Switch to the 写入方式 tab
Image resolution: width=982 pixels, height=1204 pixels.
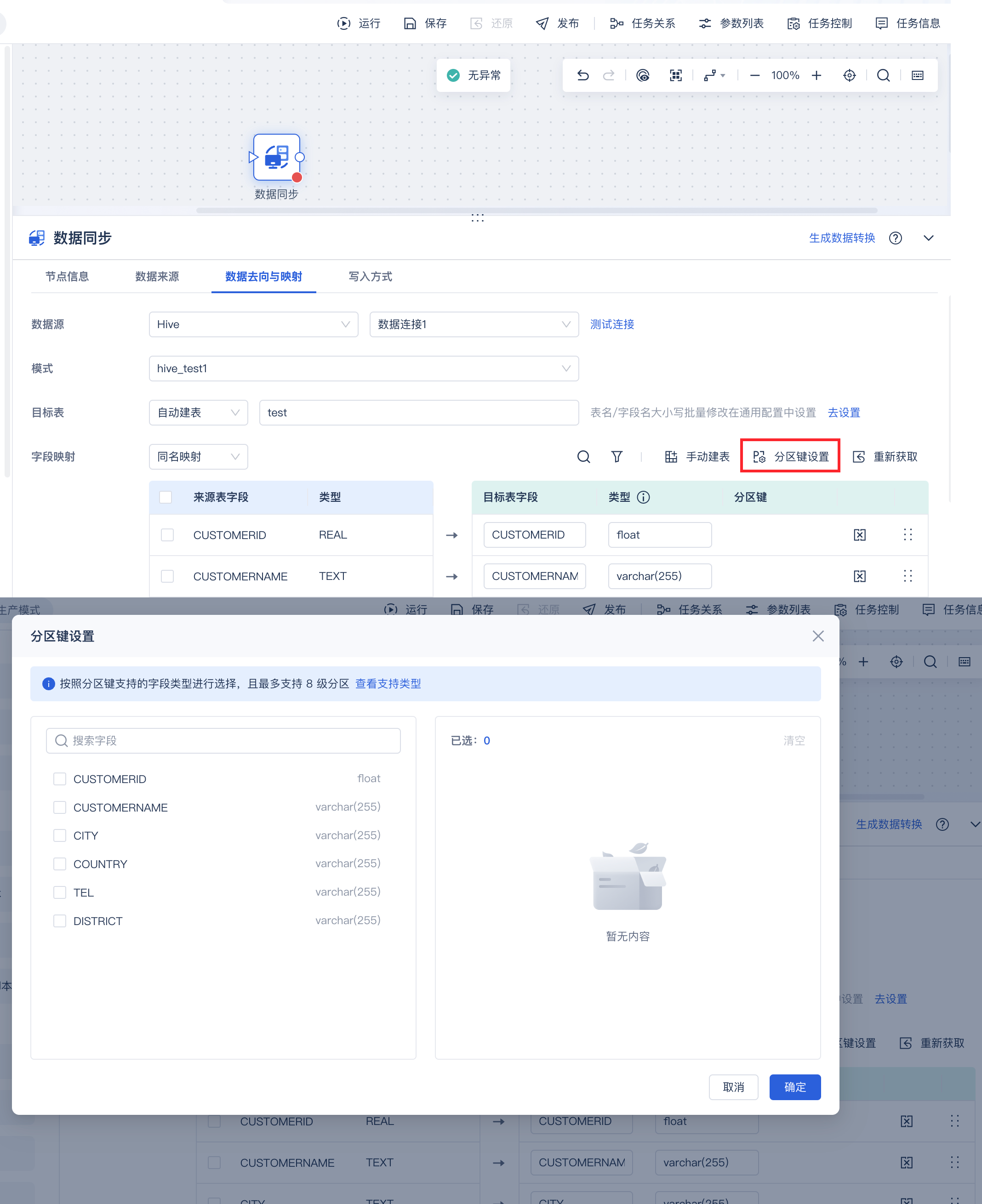[x=370, y=277]
